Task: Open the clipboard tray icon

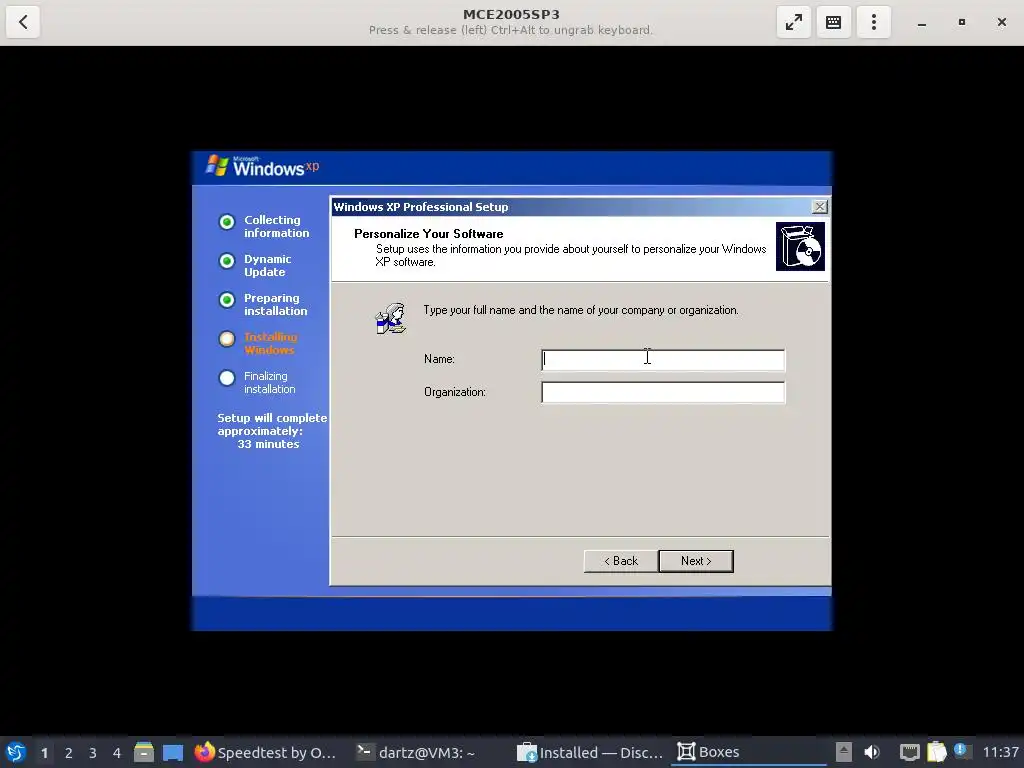Action: (936, 752)
